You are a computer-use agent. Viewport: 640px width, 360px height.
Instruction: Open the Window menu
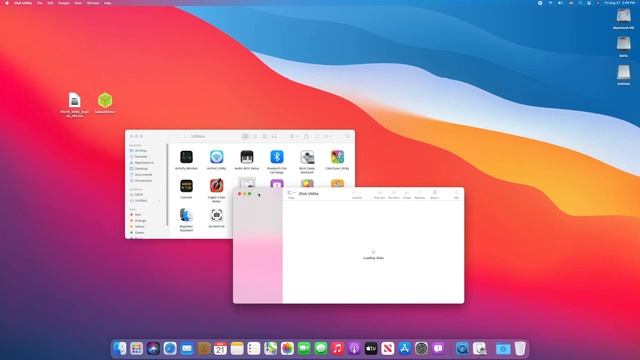(93, 3)
